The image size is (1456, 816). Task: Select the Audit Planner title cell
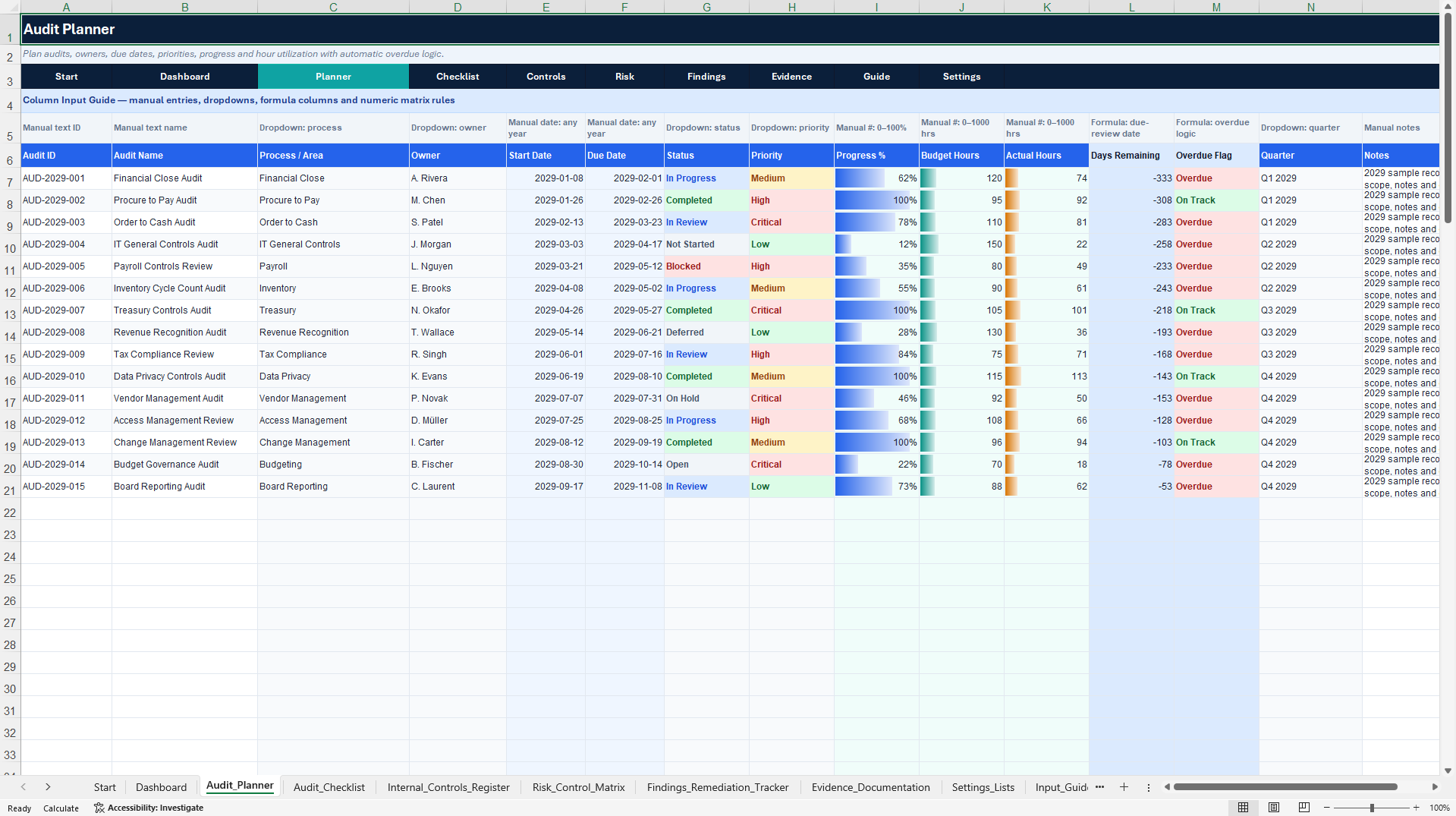[x=729, y=29]
